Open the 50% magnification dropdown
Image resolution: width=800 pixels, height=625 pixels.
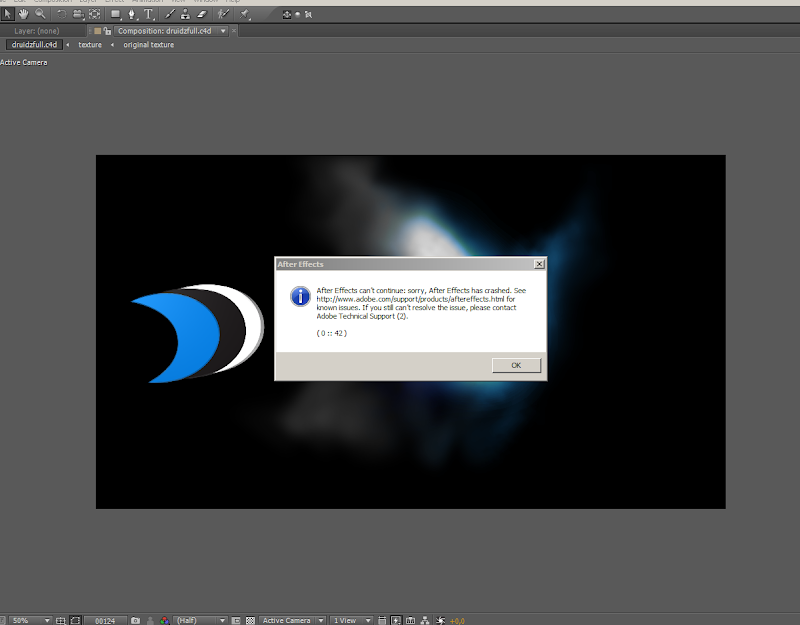pyautogui.click(x=31, y=620)
